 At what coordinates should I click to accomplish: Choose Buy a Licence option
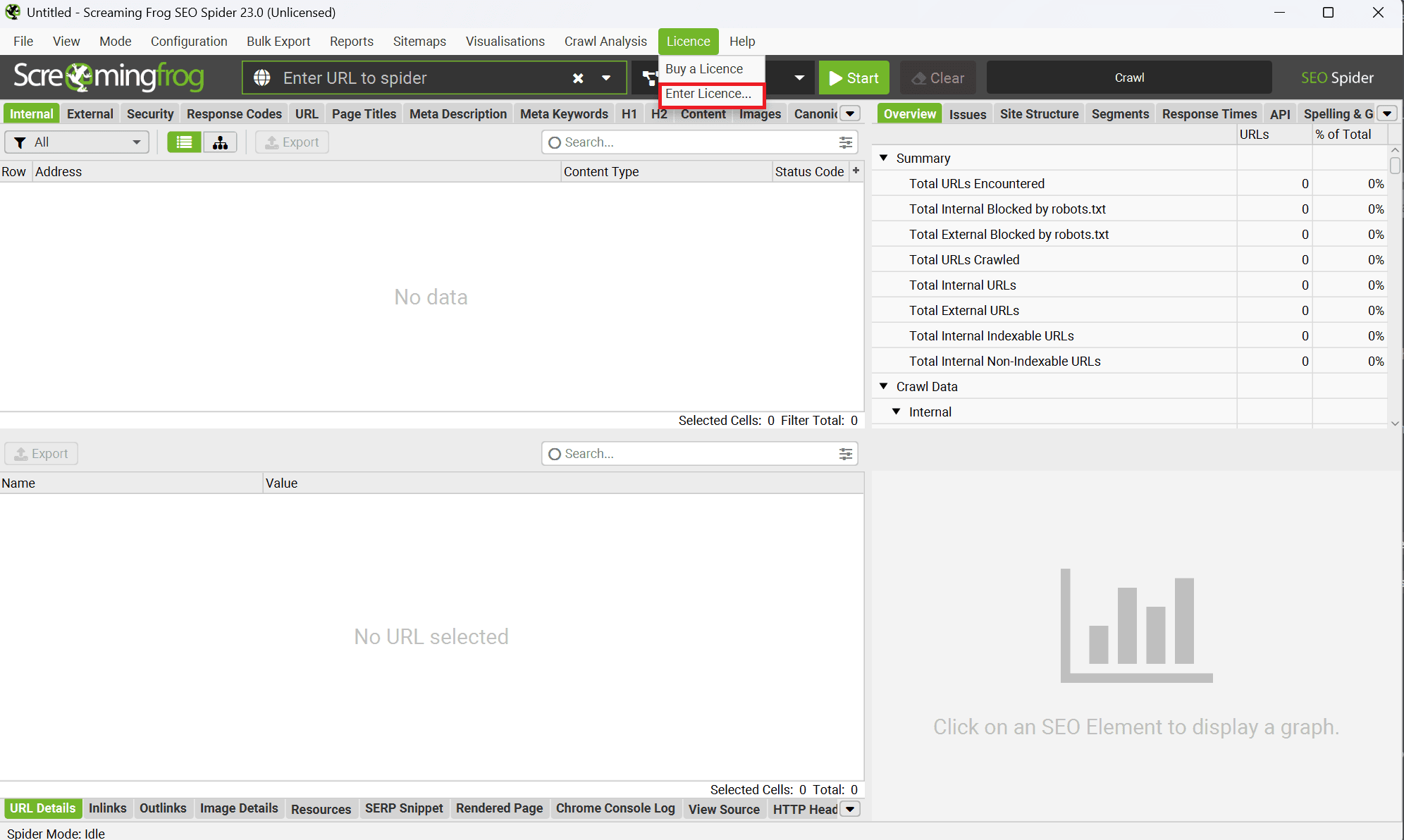[x=704, y=69]
